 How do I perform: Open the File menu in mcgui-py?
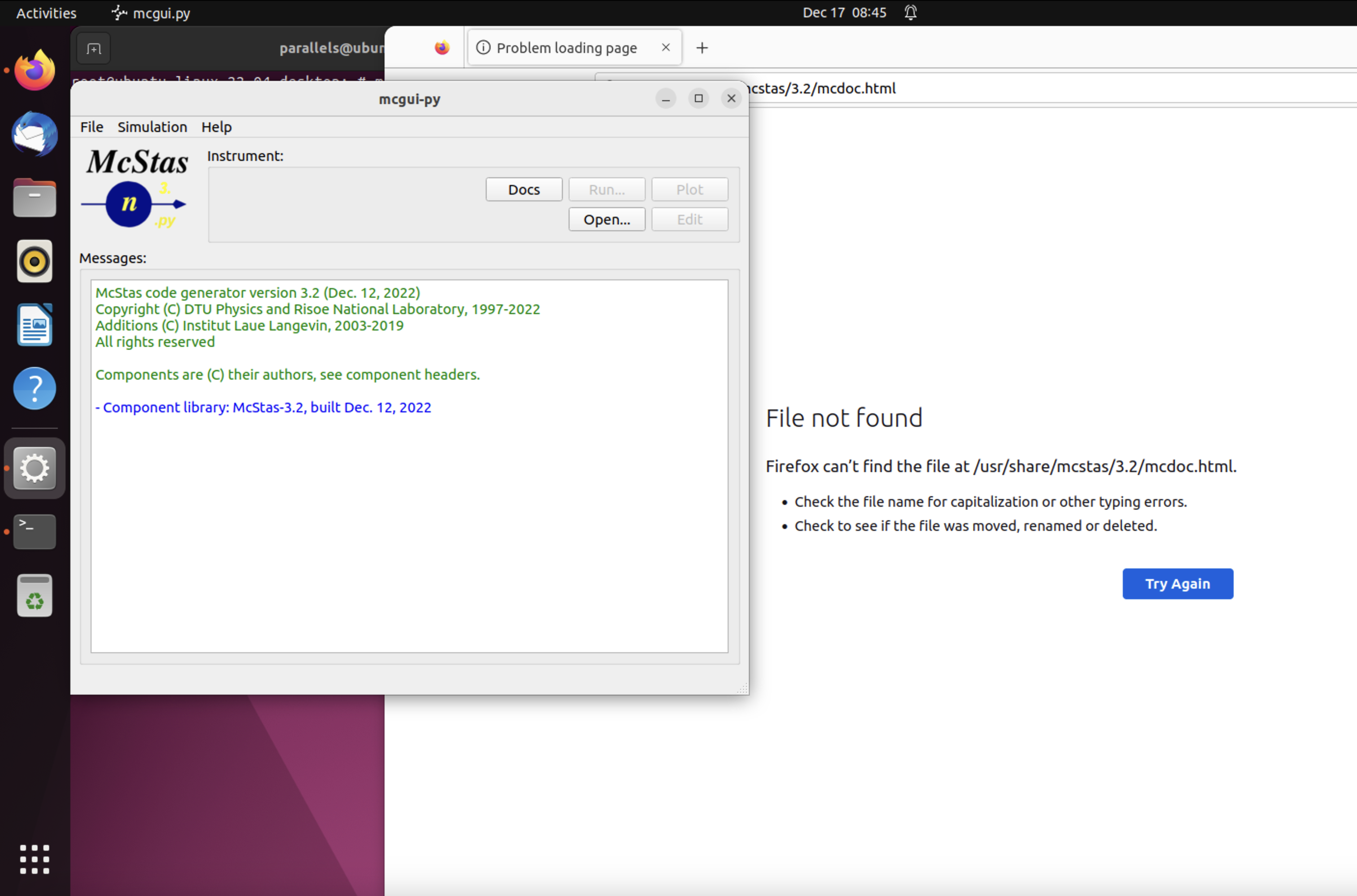91,127
